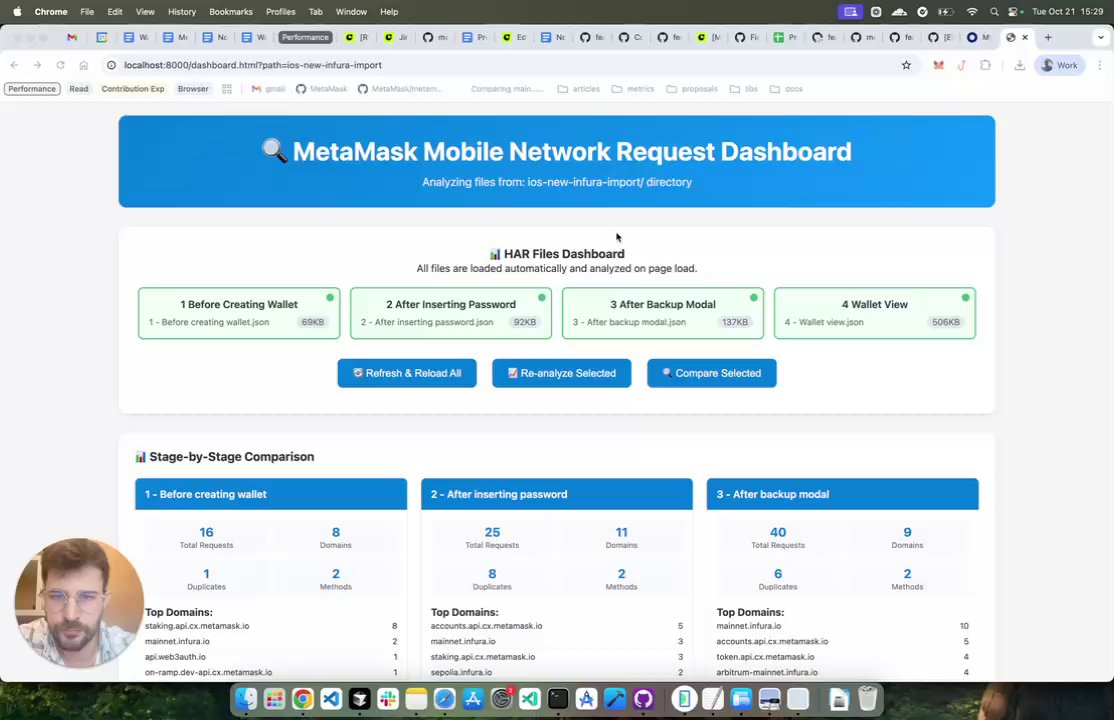Expand the tab search dropdown arrow

[x=1101, y=37]
